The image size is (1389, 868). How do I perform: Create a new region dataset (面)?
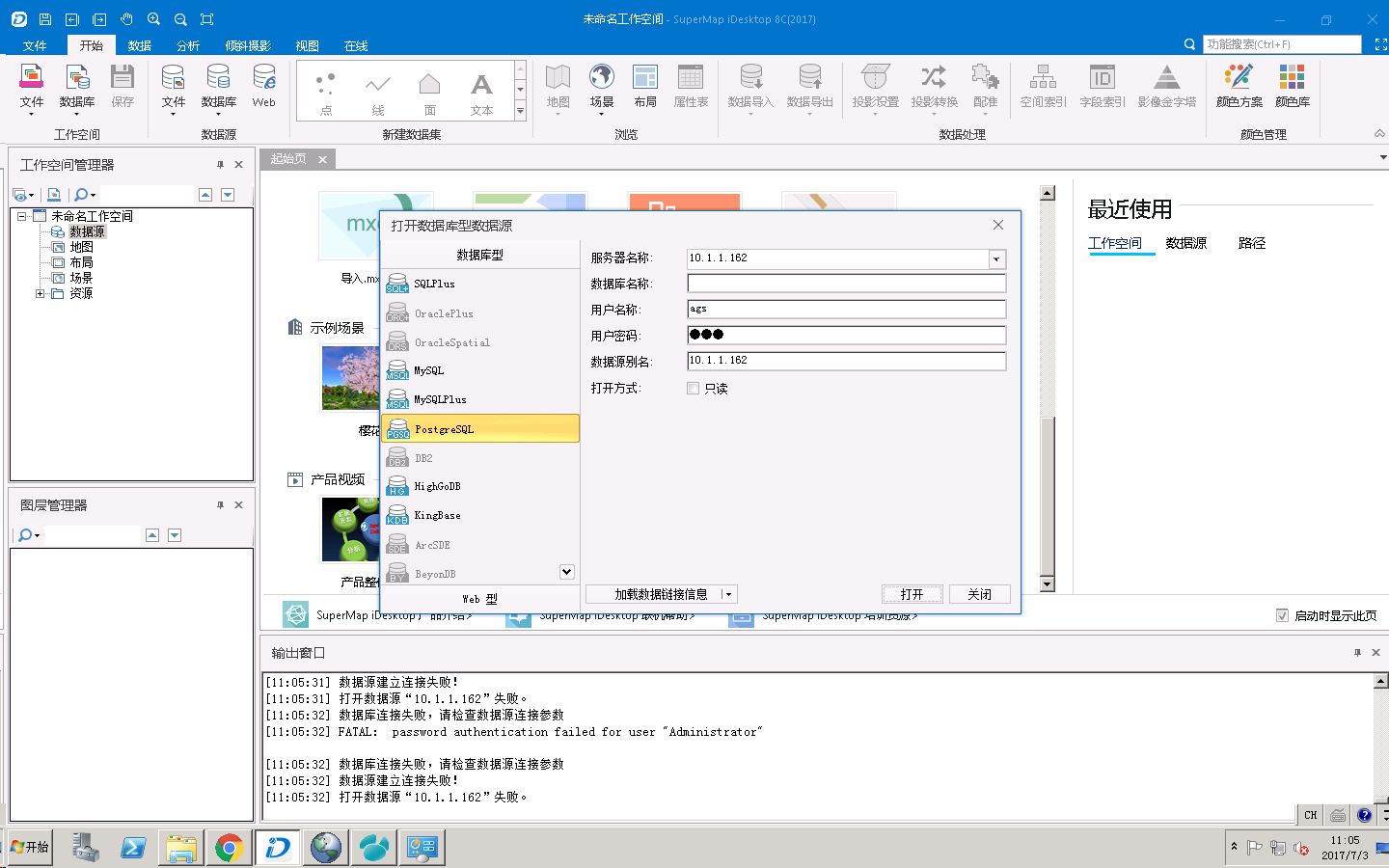430,94
